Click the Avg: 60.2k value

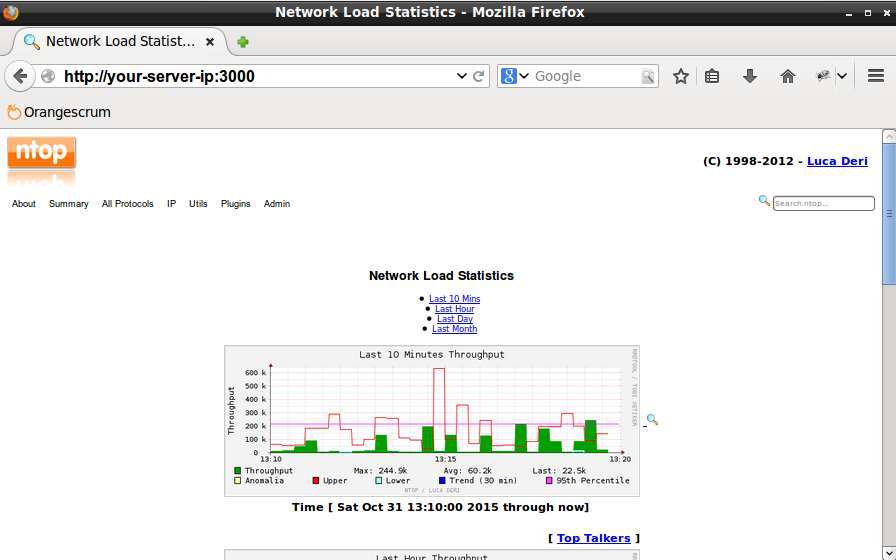(467, 471)
